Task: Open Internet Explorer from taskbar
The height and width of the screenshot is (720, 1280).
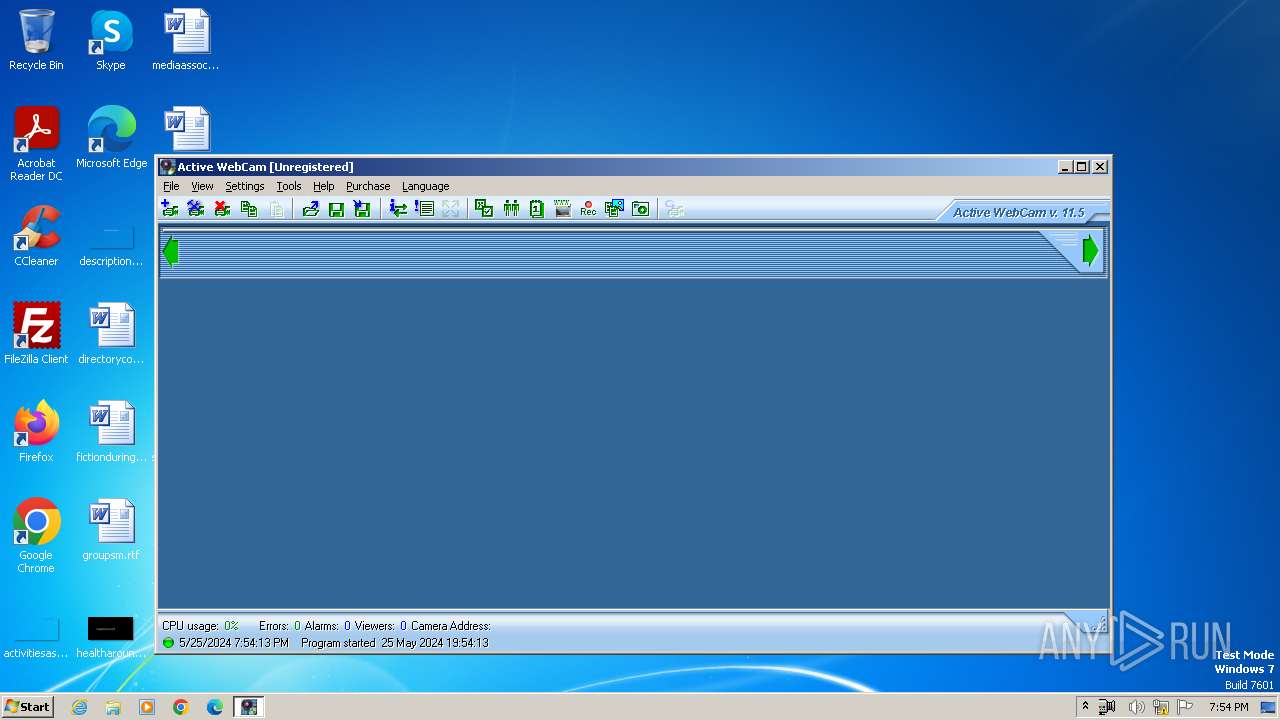Action: click(x=79, y=707)
